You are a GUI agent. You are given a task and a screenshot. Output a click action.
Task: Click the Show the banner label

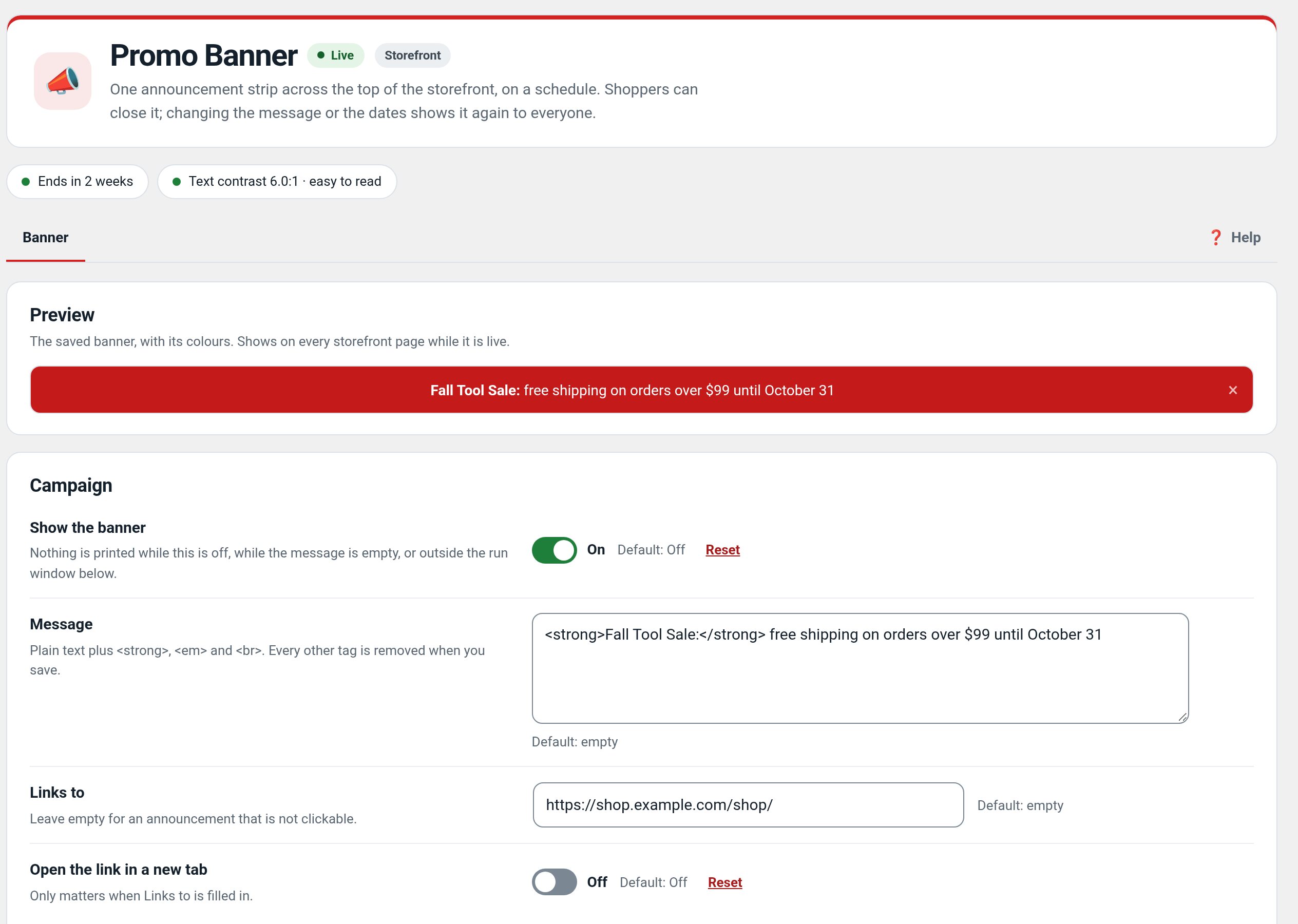(88, 527)
